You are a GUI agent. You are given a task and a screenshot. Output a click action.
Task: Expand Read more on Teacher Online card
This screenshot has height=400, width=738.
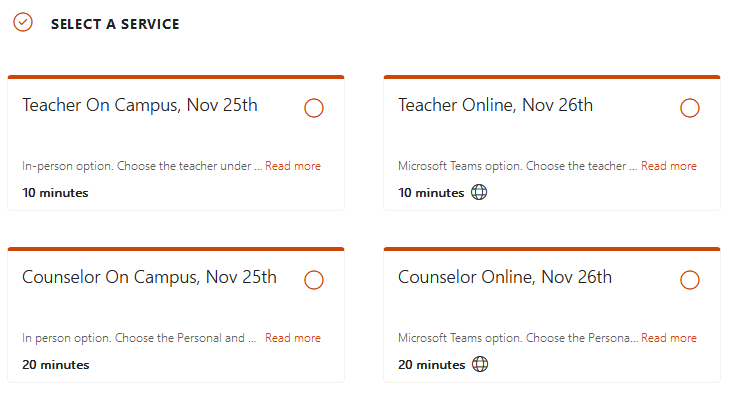pyautogui.click(x=669, y=166)
